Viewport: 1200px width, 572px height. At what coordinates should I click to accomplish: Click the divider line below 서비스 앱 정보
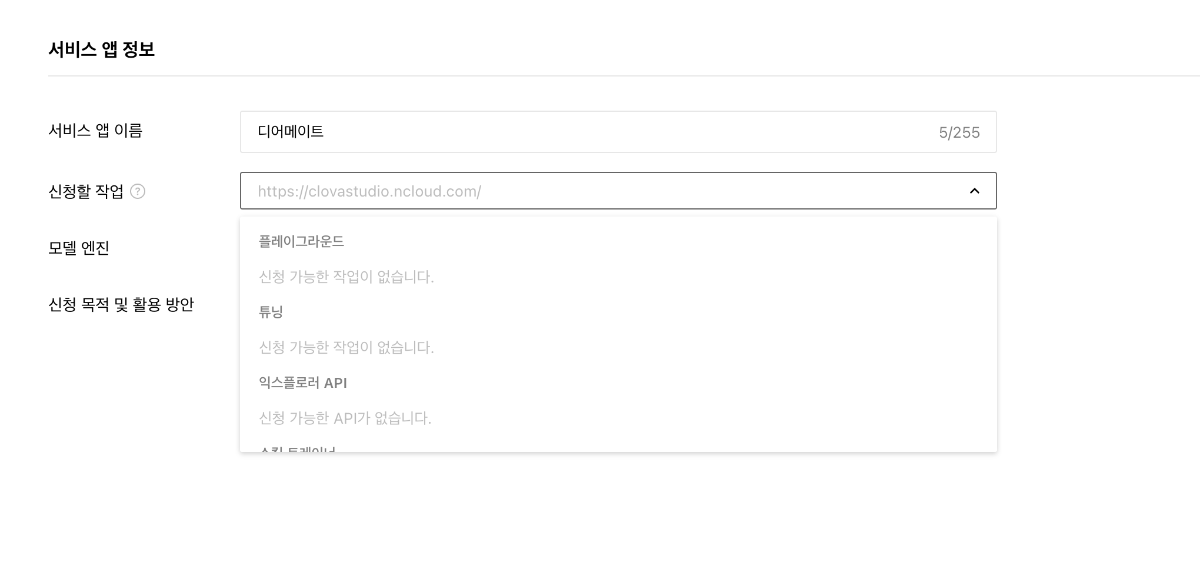pyautogui.click(x=624, y=76)
